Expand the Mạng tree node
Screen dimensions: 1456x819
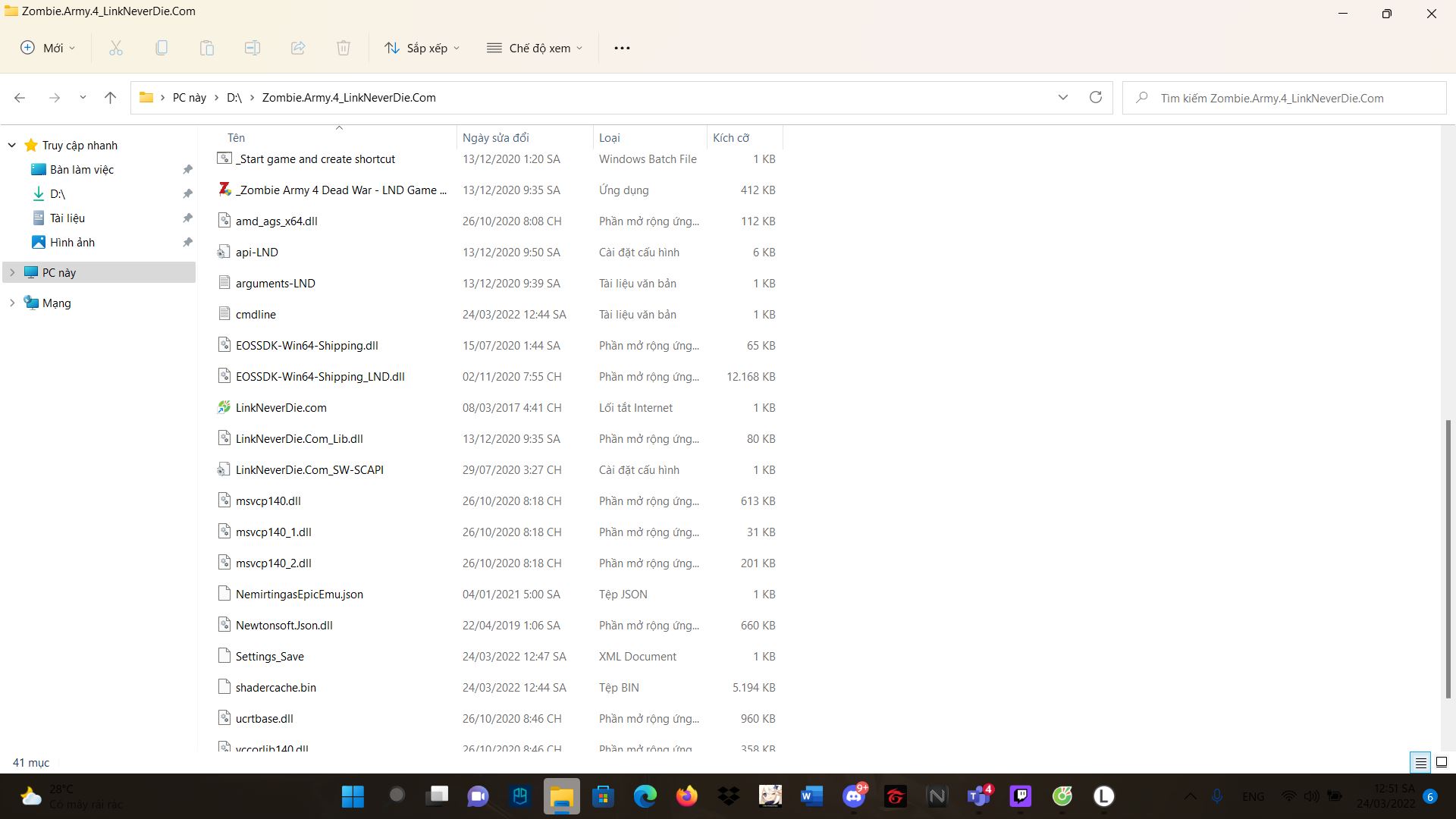tap(12, 303)
